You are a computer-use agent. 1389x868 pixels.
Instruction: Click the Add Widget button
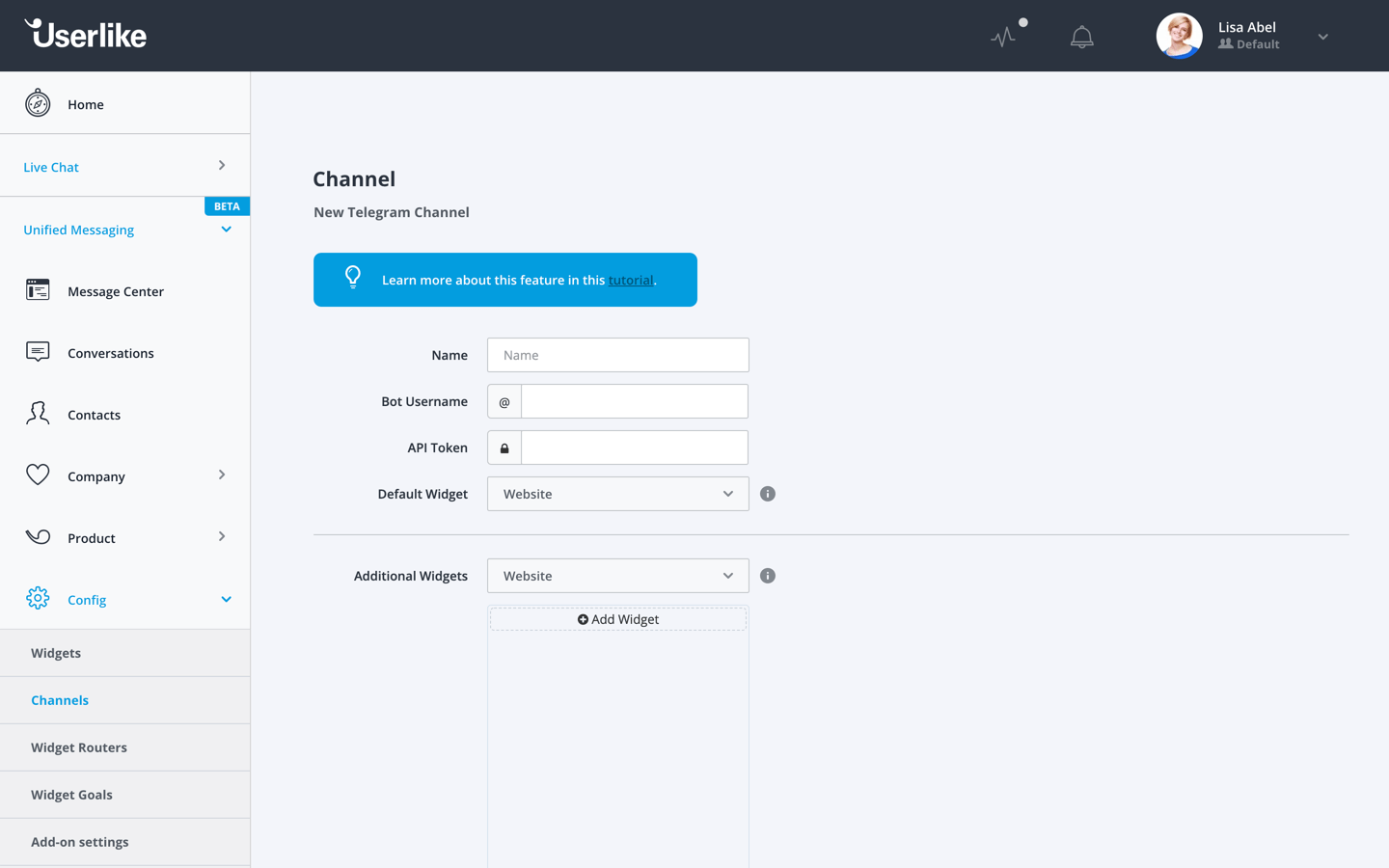click(x=618, y=619)
